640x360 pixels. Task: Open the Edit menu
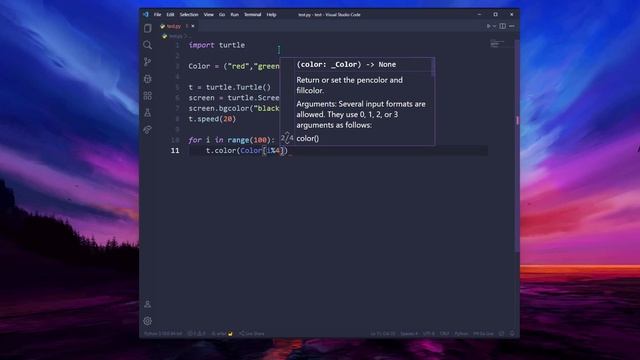tap(170, 15)
